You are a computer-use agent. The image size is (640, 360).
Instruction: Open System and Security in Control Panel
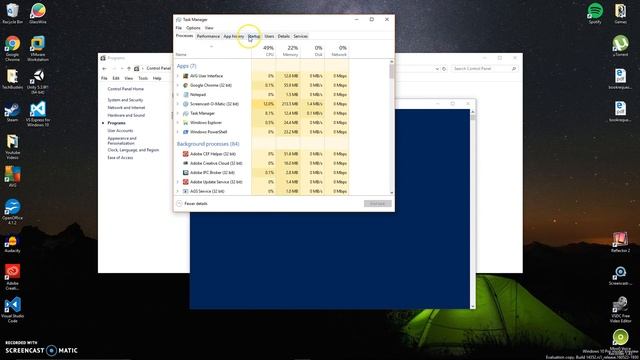coord(125,100)
